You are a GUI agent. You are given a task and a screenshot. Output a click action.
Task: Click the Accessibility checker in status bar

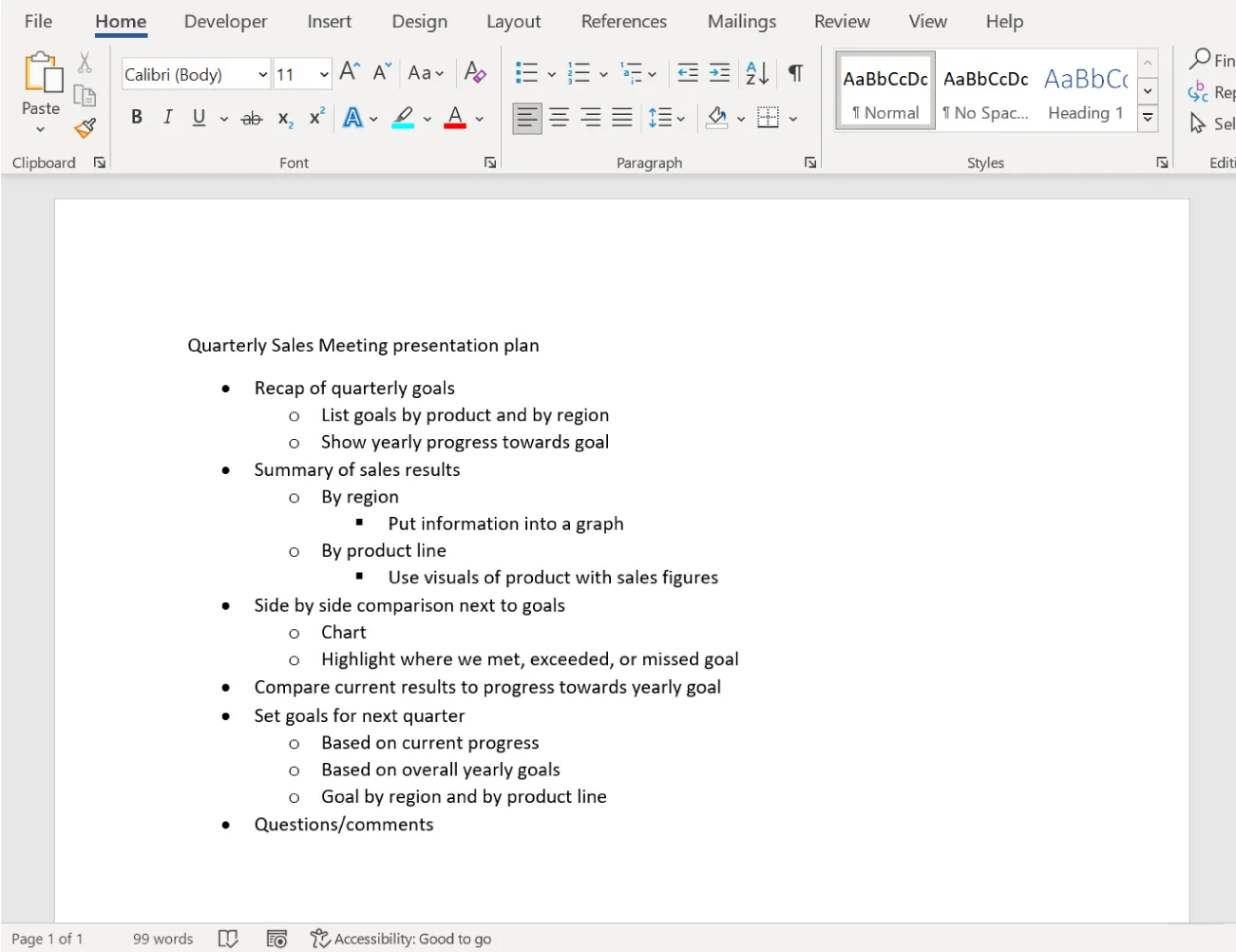pos(402,939)
